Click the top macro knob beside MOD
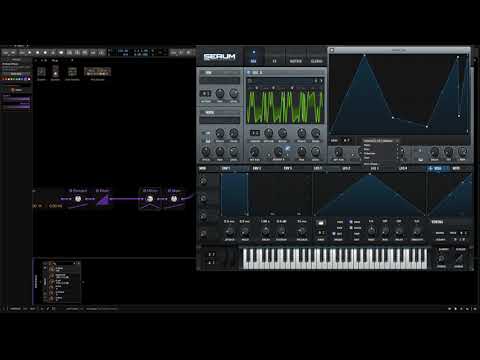This screenshot has height=360, width=480. point(203,181)
